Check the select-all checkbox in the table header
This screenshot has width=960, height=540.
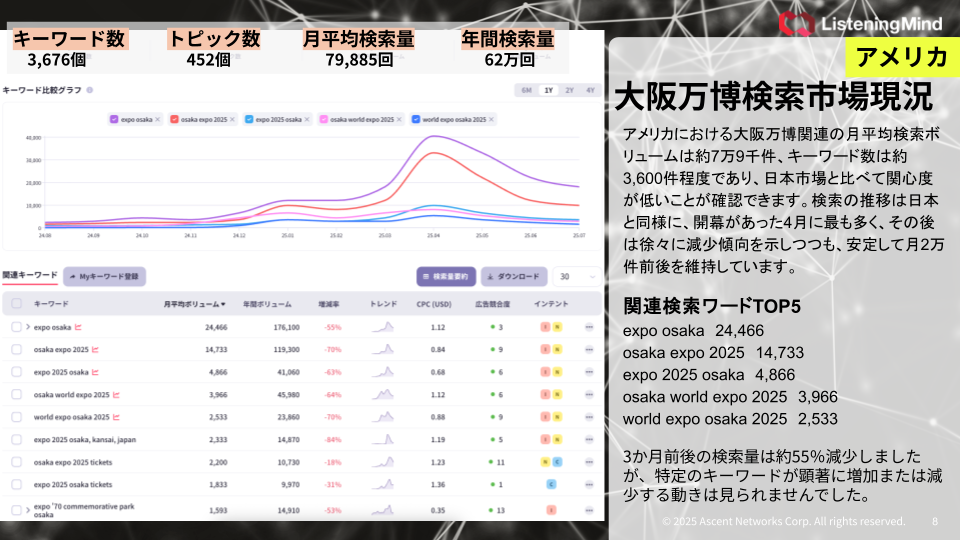(16, 303)
